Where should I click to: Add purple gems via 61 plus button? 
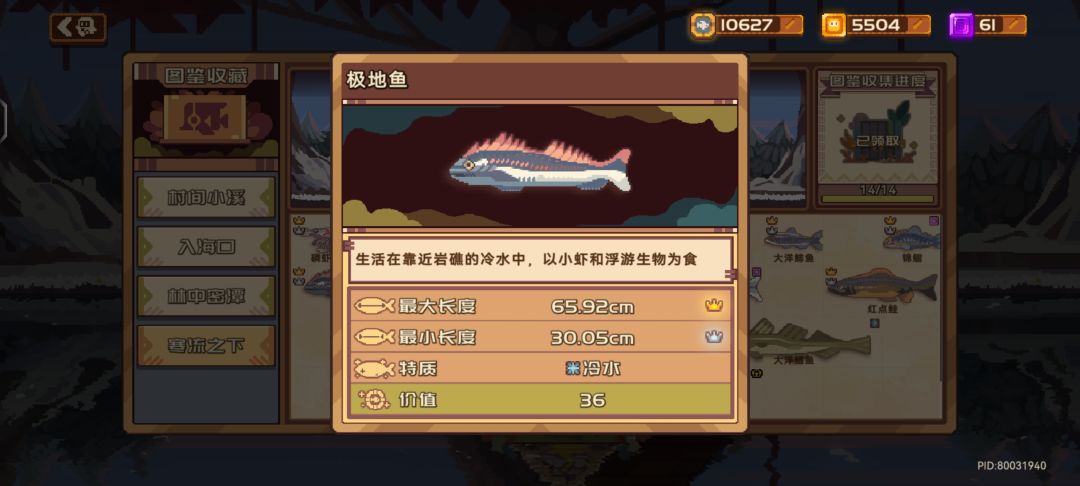1014,25
